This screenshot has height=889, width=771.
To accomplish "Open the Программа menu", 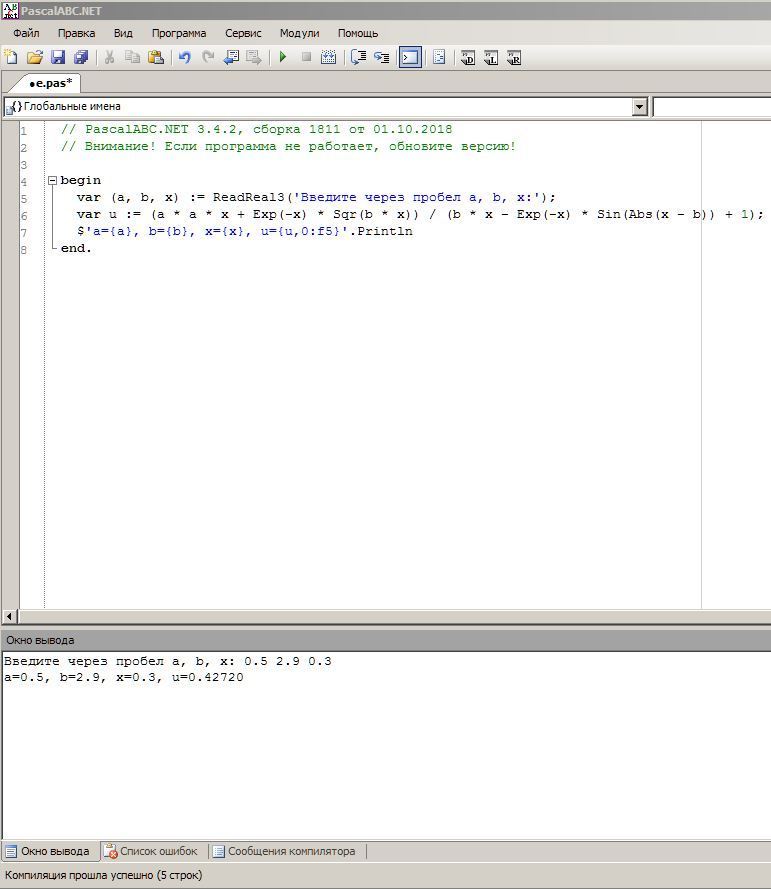I will [x=179, y=33].
